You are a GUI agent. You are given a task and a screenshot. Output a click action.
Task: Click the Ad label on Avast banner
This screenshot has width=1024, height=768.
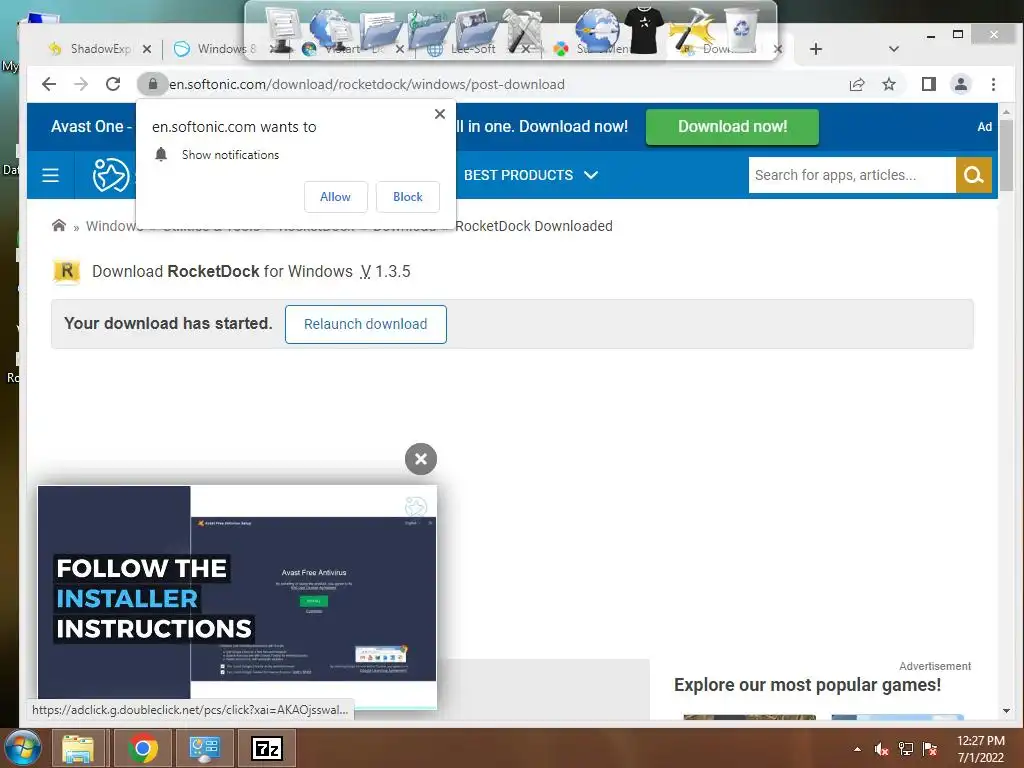[984, 127]
